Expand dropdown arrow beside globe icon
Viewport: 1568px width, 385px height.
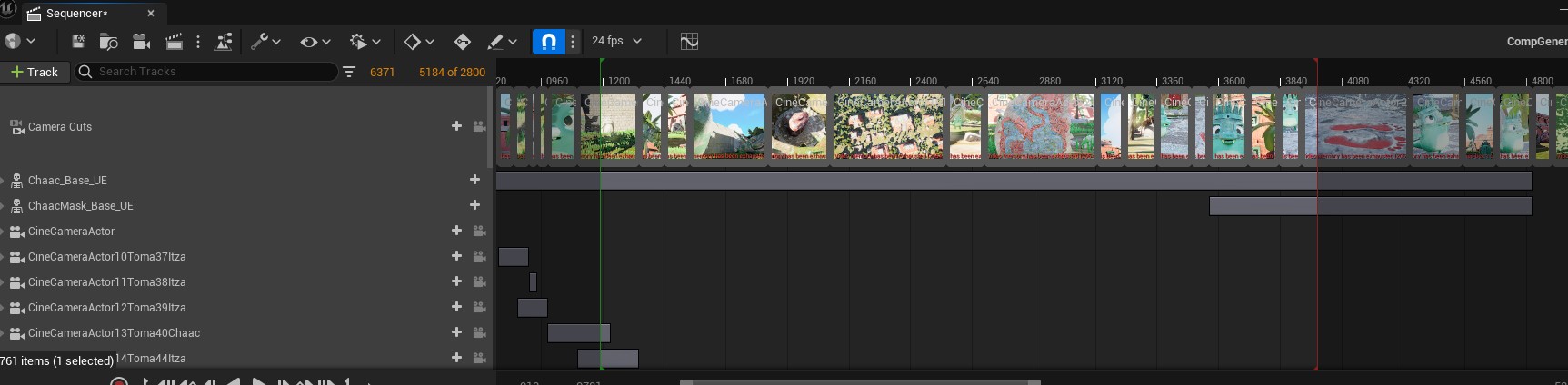(31, 41)
